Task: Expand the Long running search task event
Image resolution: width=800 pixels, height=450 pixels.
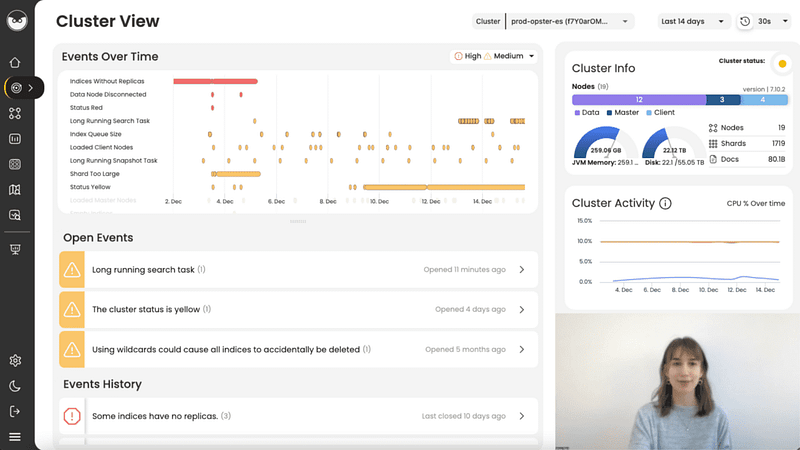Action: pyautogui.click(x=298, y=269)
